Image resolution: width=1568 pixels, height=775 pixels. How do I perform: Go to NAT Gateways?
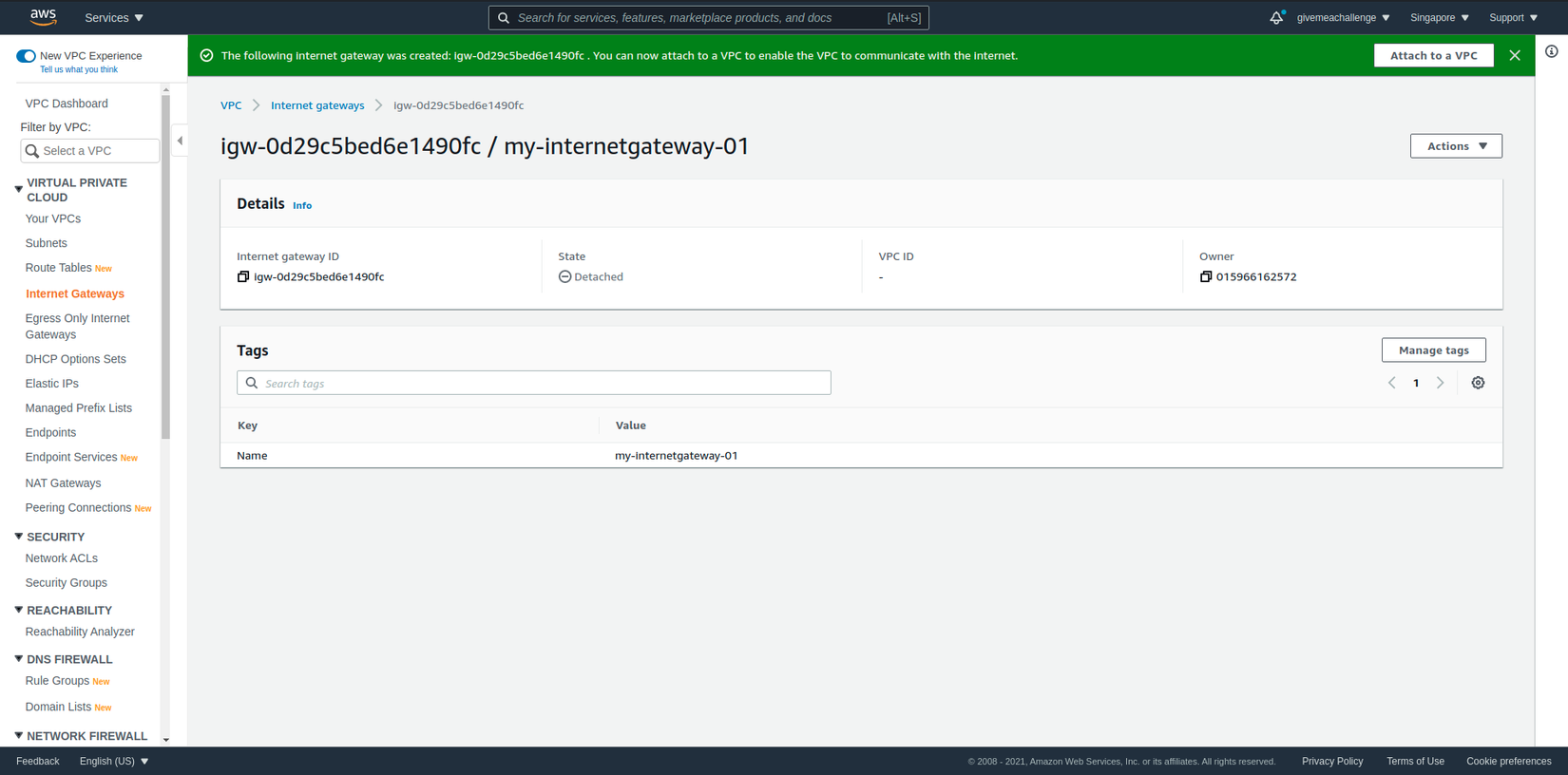coord(63,482)
